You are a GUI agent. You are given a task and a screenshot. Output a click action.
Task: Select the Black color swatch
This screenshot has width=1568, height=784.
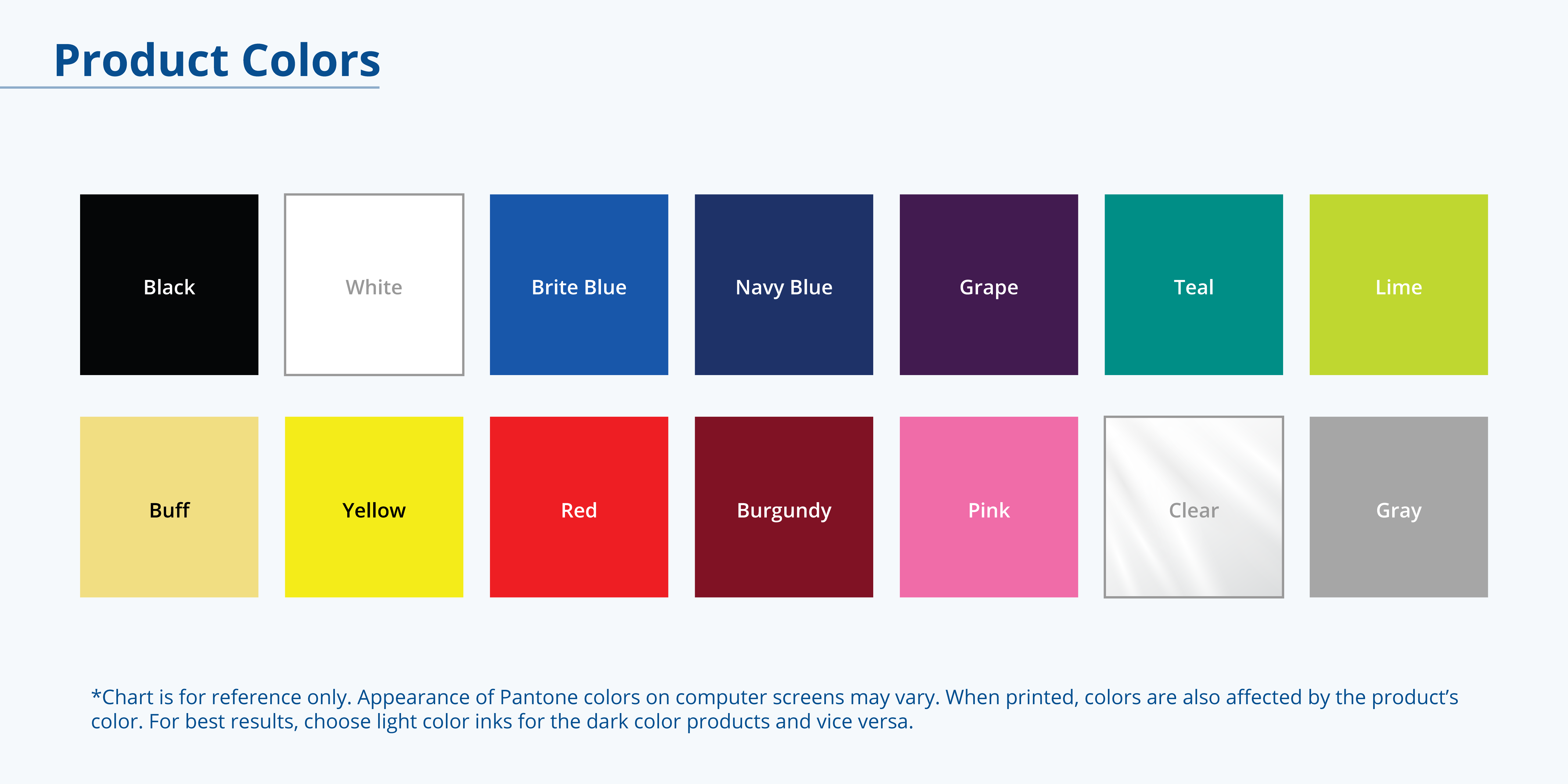[x=169, y=284]
